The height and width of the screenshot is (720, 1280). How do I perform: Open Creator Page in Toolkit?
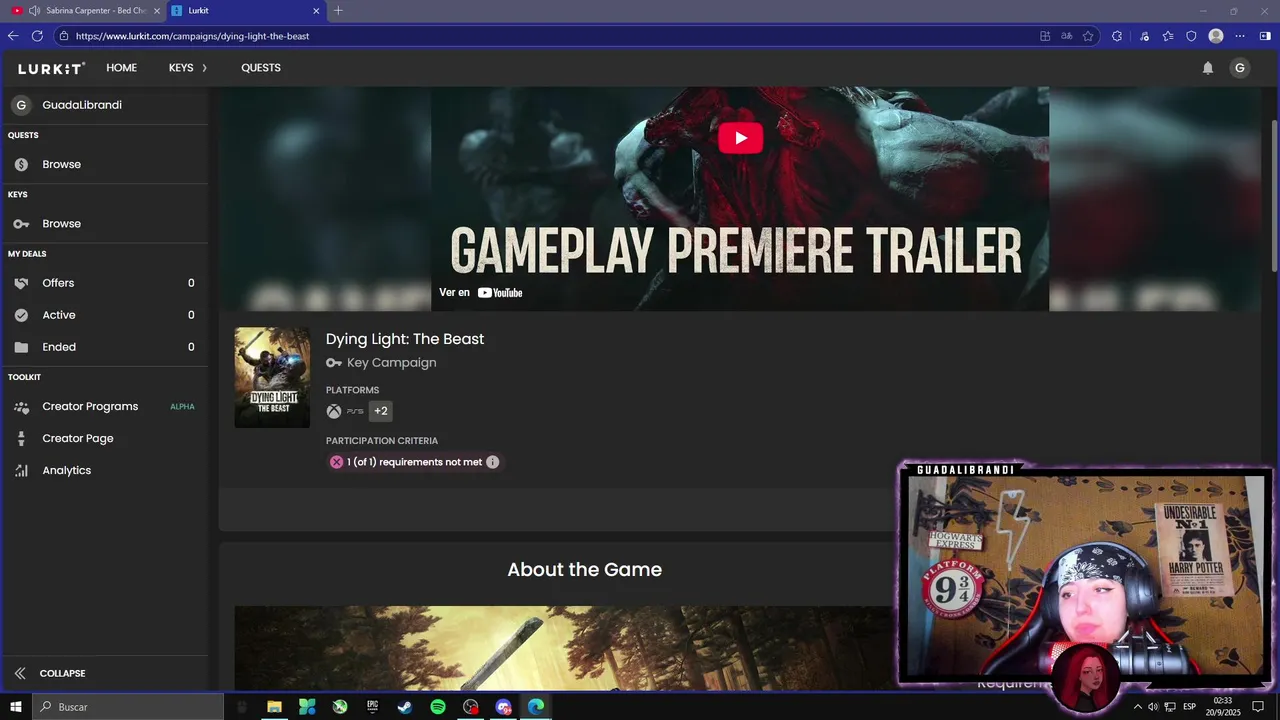click(104, 439)
